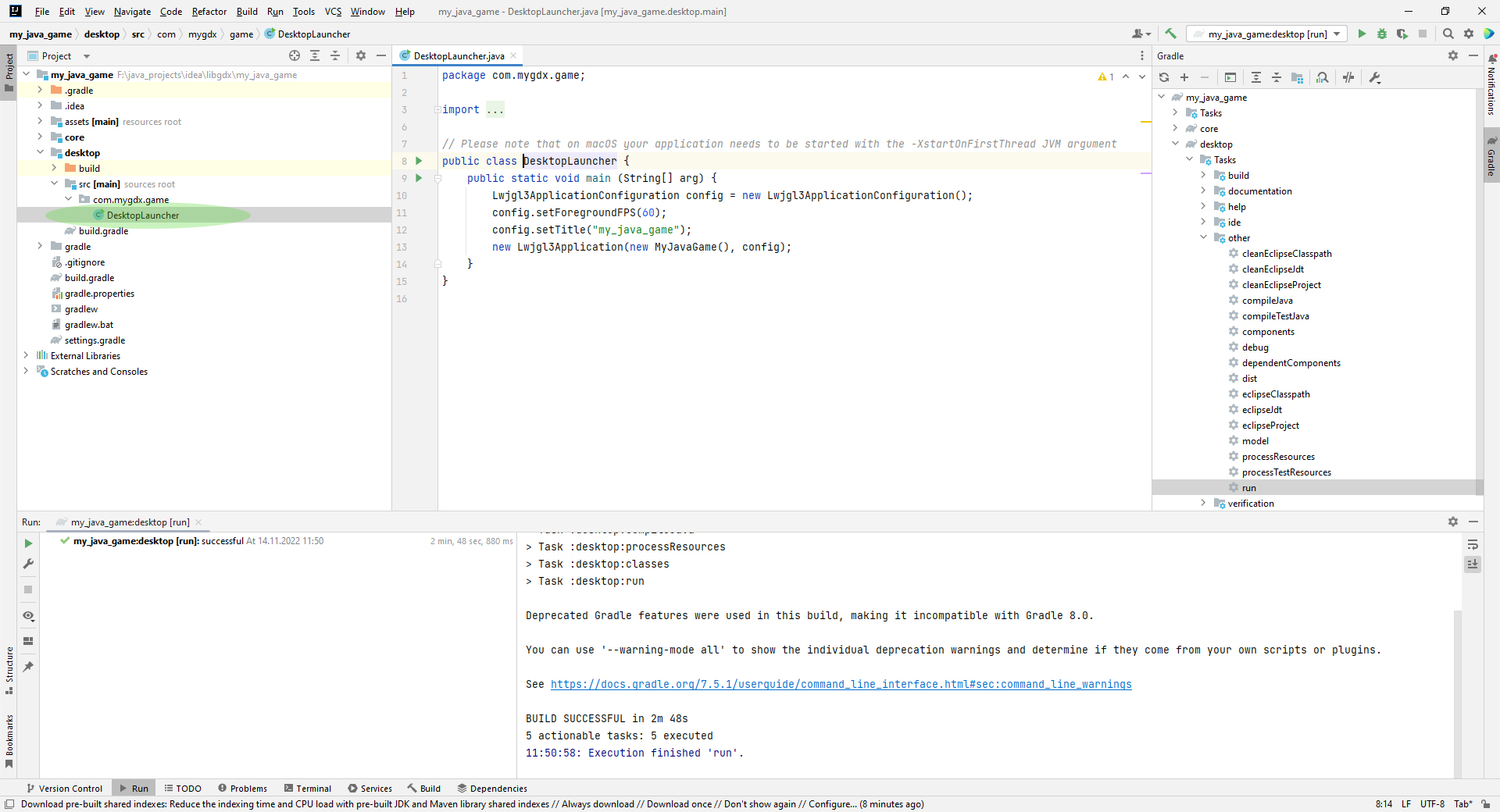
Task: Click the Build project hammer icon
Action: [1170, 34]
